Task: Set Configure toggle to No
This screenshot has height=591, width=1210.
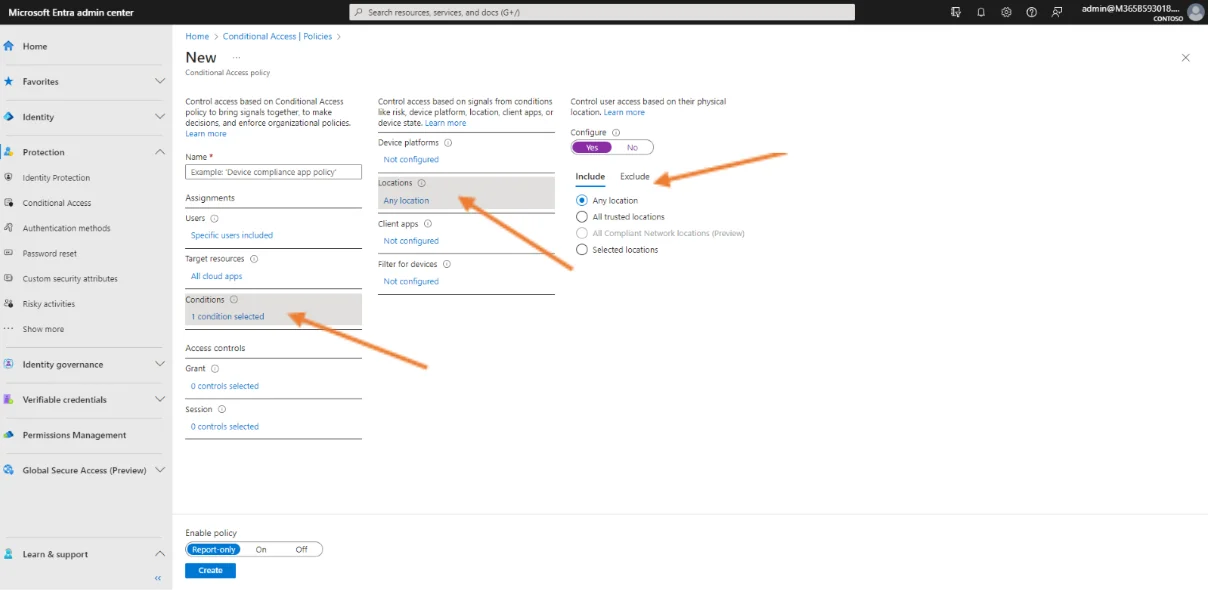Action: pyautogui.click(x=632, y=148)
